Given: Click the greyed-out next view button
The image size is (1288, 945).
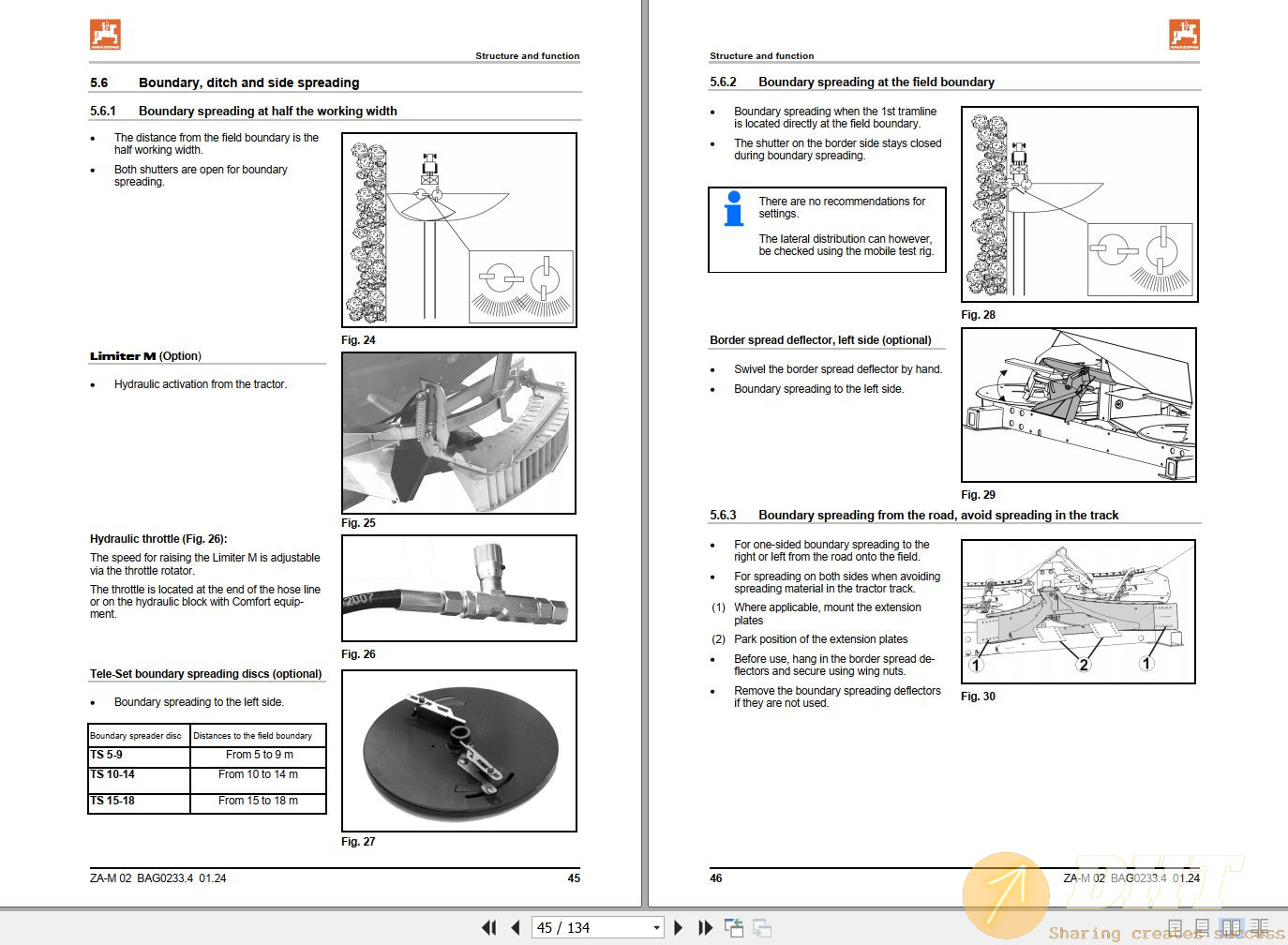Looking at the screenshot, I should click(762, 927).
